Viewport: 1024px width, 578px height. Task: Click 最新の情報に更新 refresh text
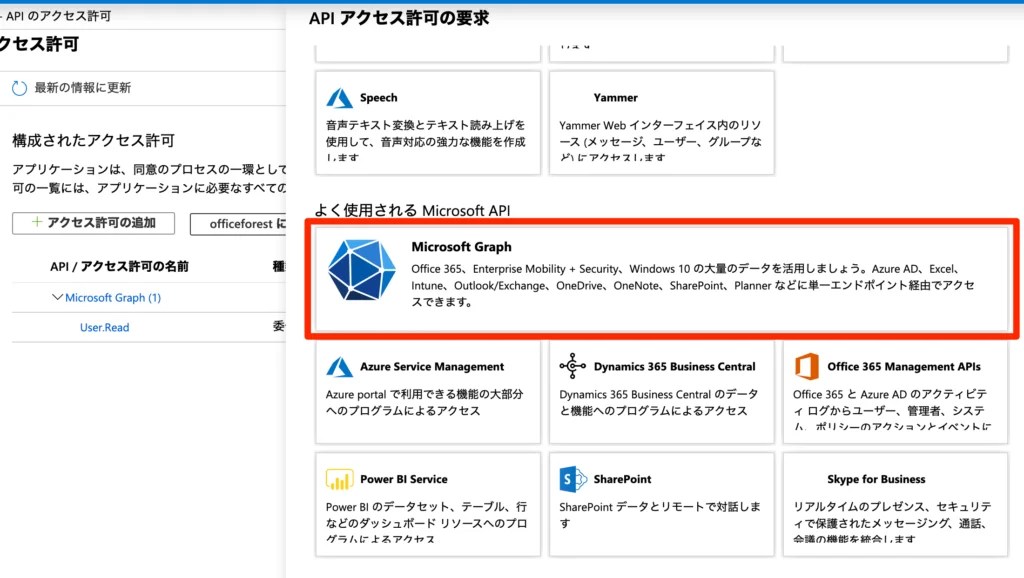(83, 88)
